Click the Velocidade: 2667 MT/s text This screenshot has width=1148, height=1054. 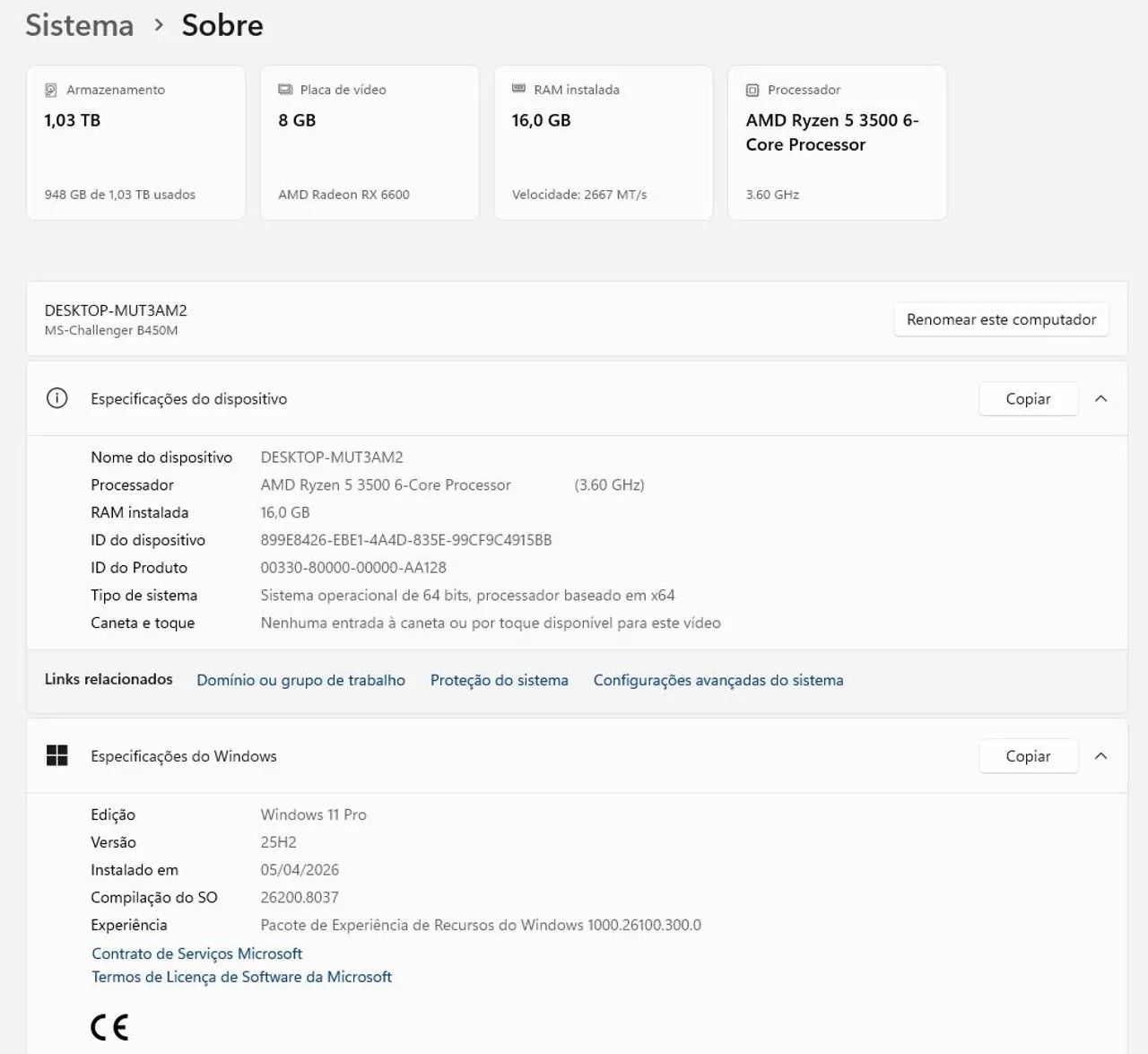[579, 195]
